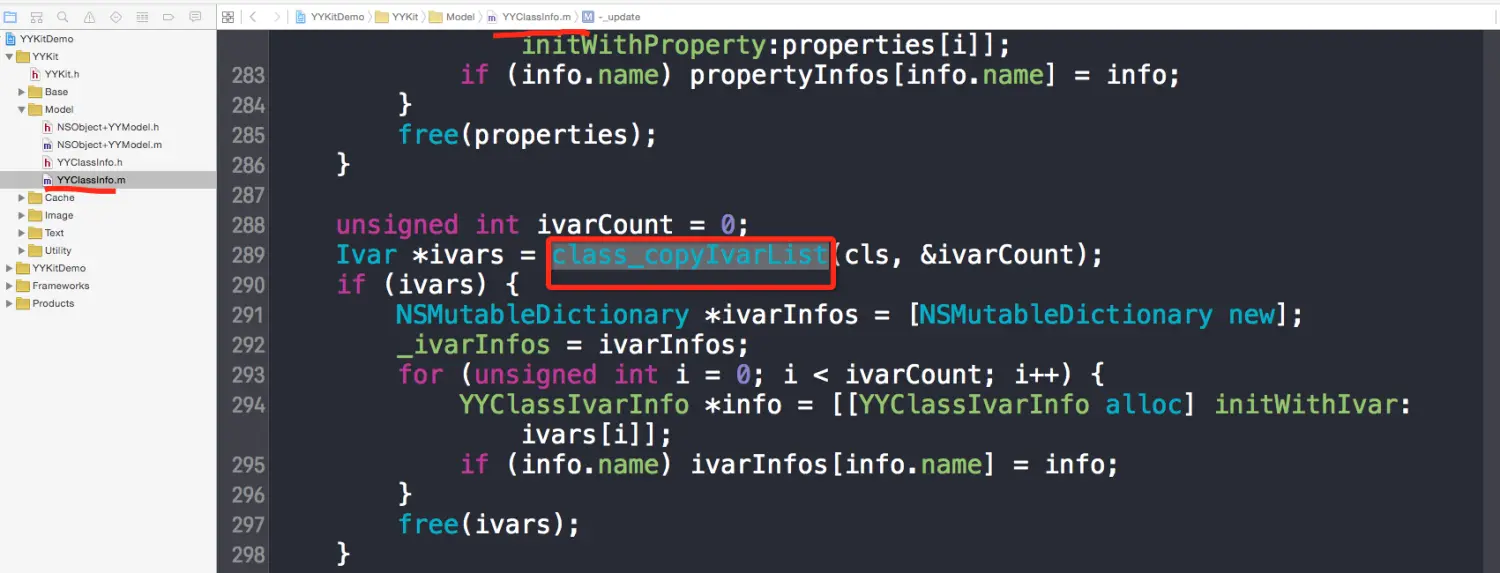
Task: Expand the Base folder
Action: coord(22,92)
